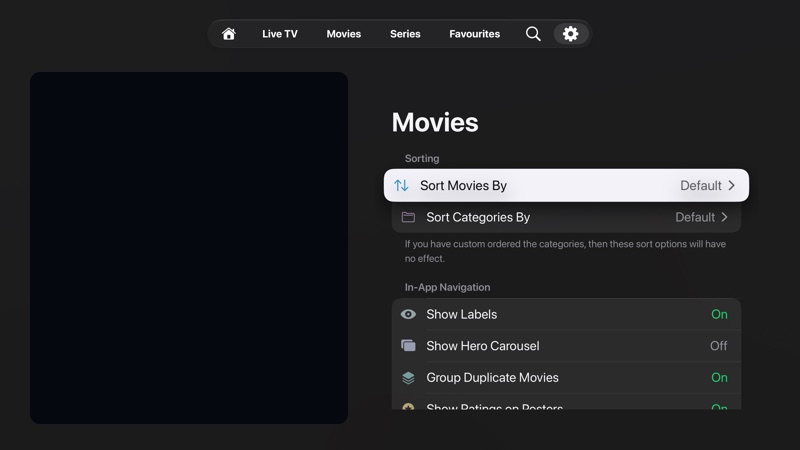Click the folder icon beside Sort Categories By

click(408, 217)
